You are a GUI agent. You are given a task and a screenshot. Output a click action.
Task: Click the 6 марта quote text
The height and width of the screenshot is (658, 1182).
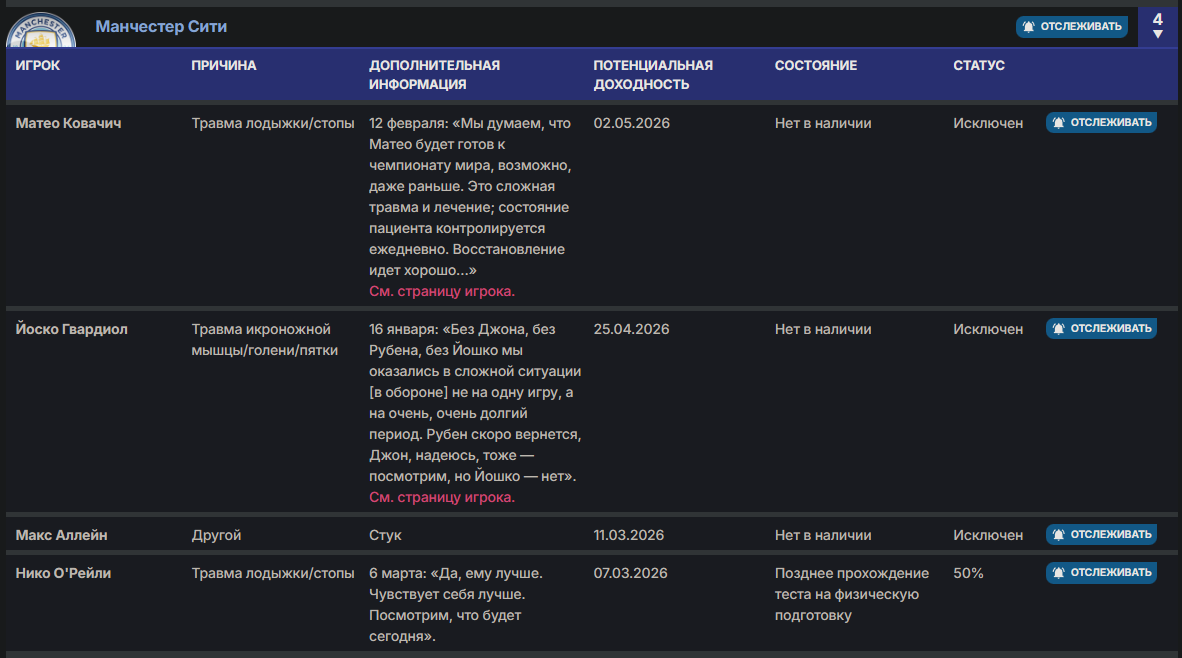(455, 604)
